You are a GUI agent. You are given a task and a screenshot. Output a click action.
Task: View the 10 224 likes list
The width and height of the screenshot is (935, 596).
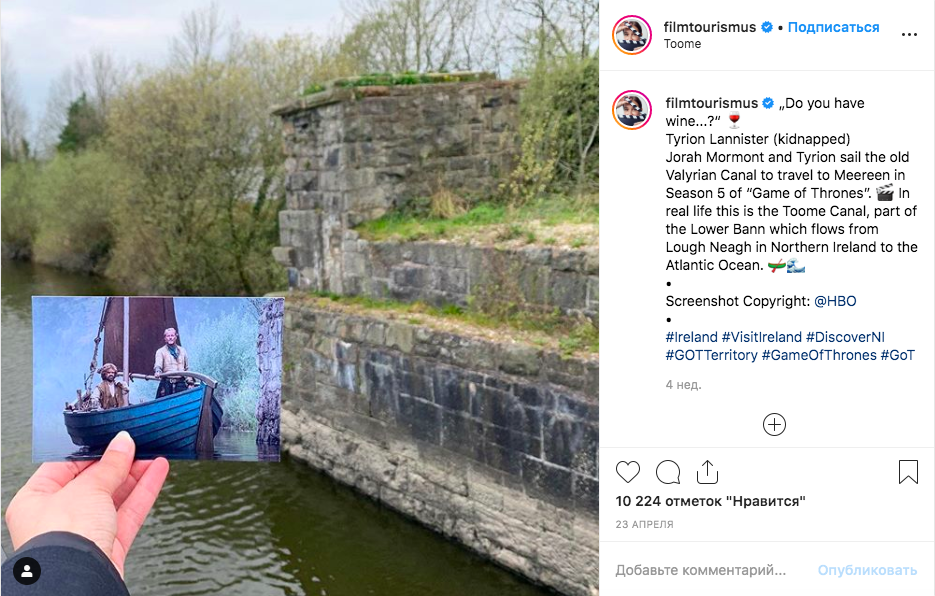click(710, 501)
